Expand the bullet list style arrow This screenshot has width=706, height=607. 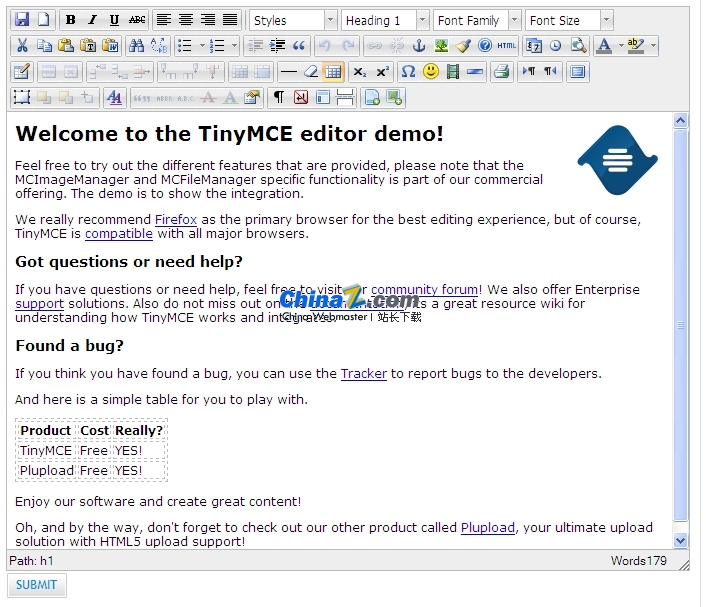(x=202, y=45)
